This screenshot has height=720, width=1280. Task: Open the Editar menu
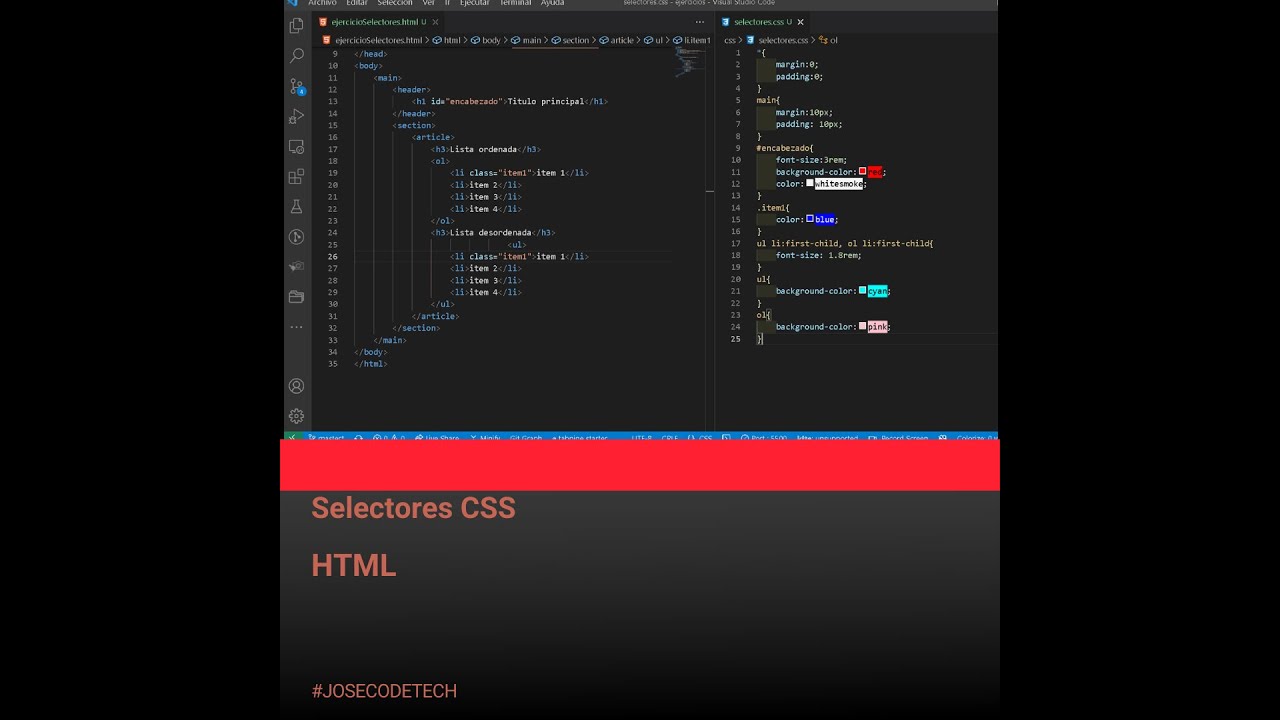pyautogui.click(x=357, y=3)
